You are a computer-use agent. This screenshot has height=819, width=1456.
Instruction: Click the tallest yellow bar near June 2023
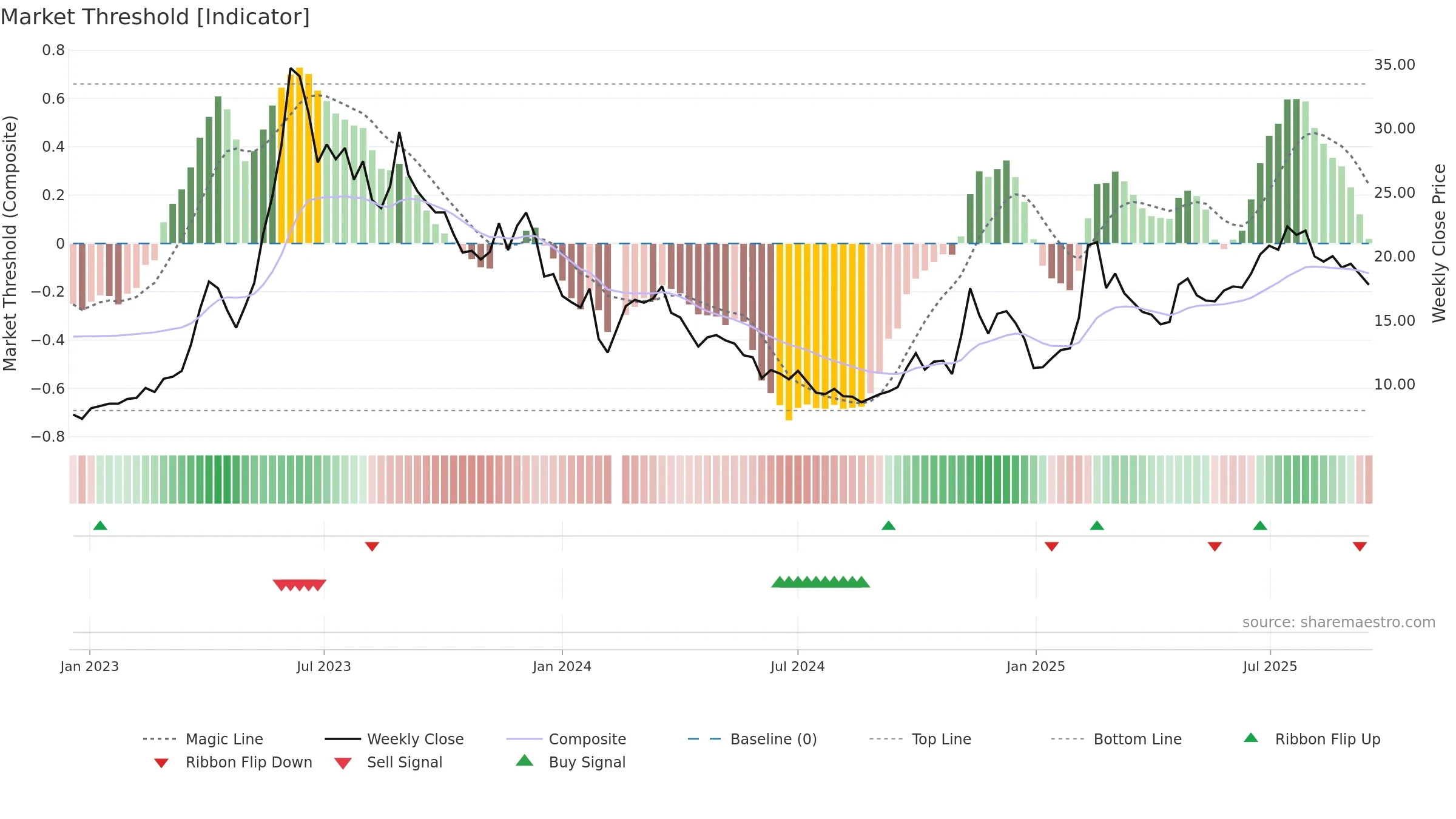pos(299,155)
